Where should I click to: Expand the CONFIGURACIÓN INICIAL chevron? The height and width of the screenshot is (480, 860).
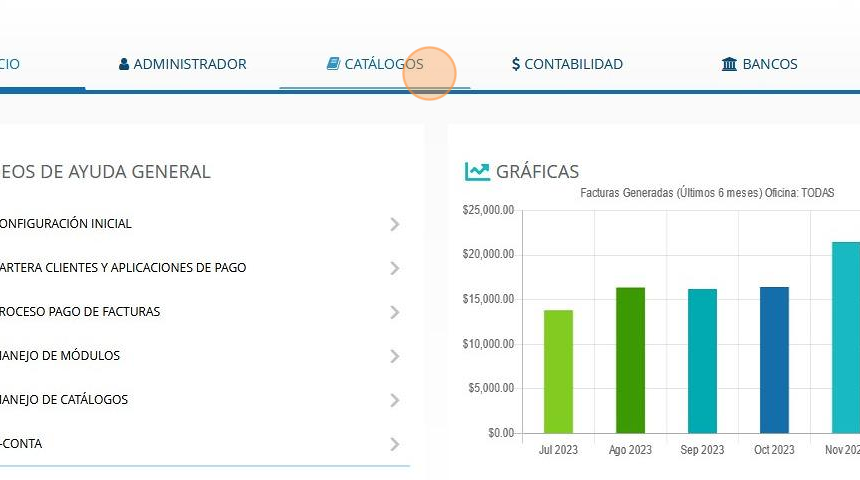[395, 224]
